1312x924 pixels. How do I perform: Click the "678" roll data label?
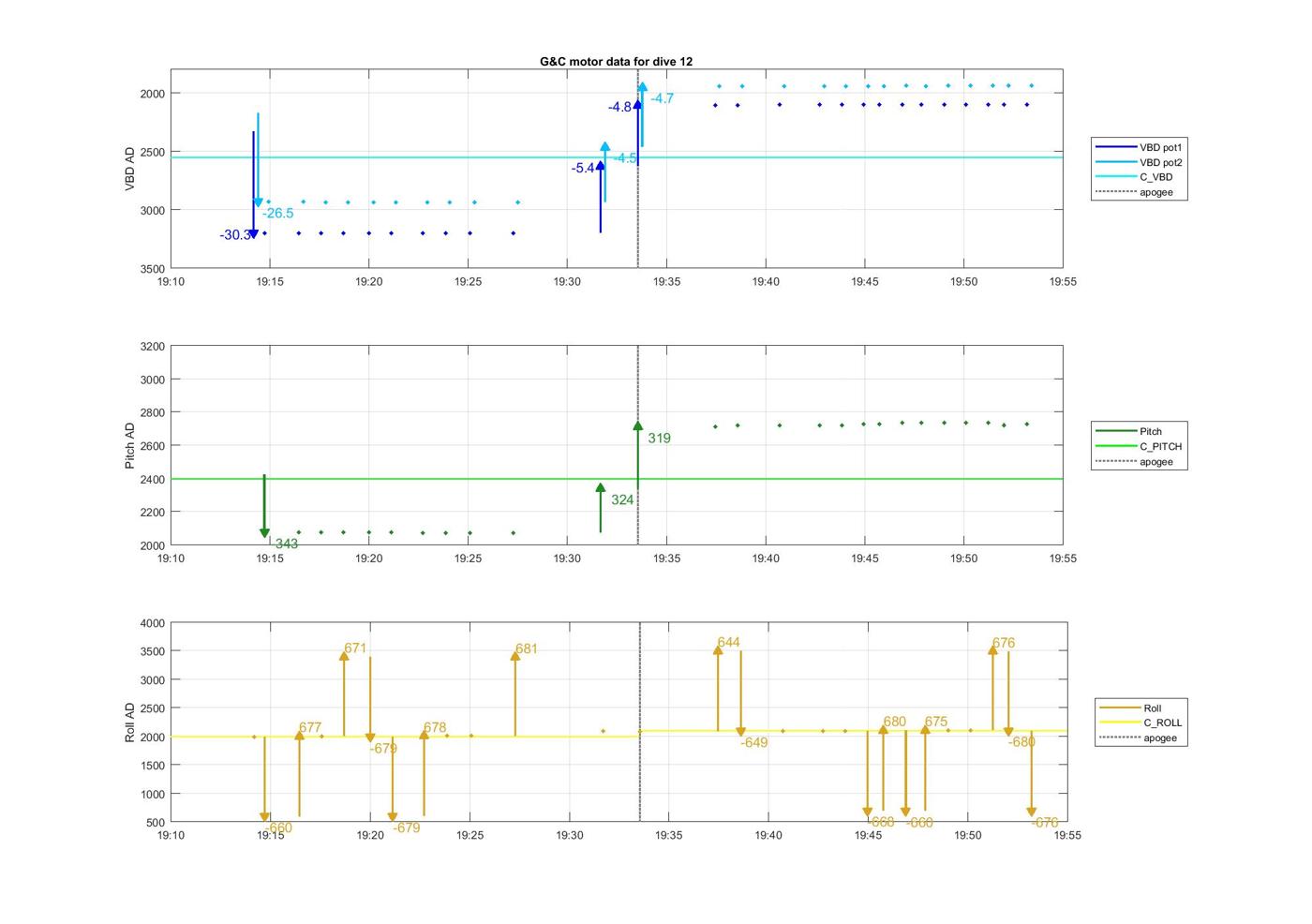(x=435, y=728)
